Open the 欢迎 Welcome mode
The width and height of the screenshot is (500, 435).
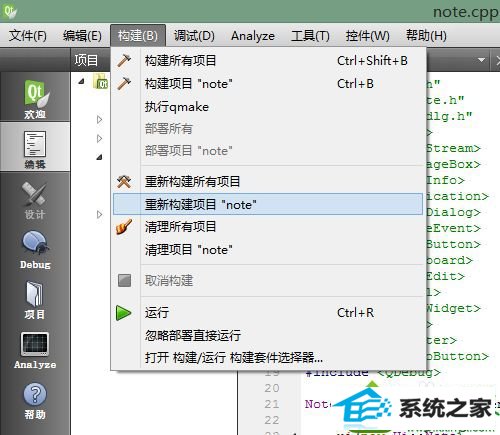(x=35, y=99)
